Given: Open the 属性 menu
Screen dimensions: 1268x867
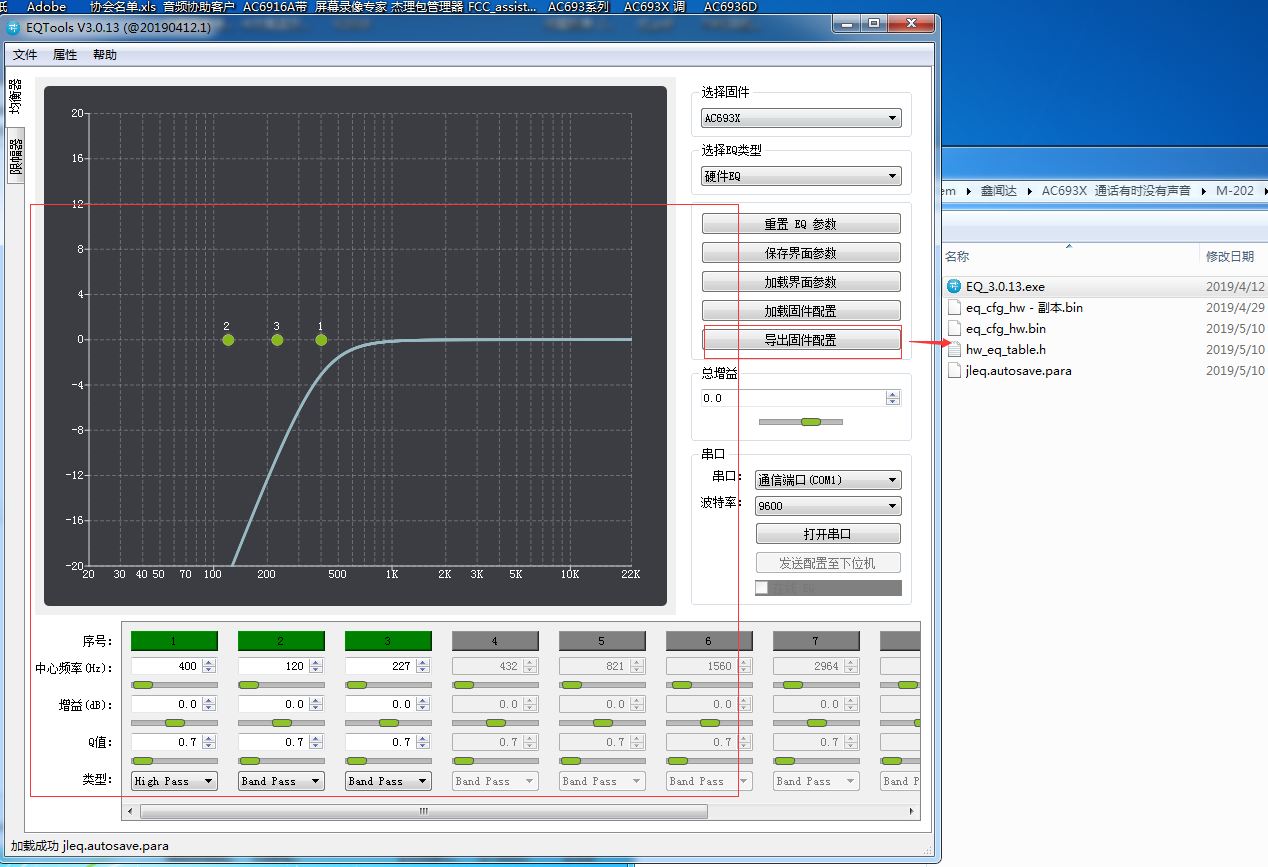Looking at the screenshot, I should coord(65,55).
